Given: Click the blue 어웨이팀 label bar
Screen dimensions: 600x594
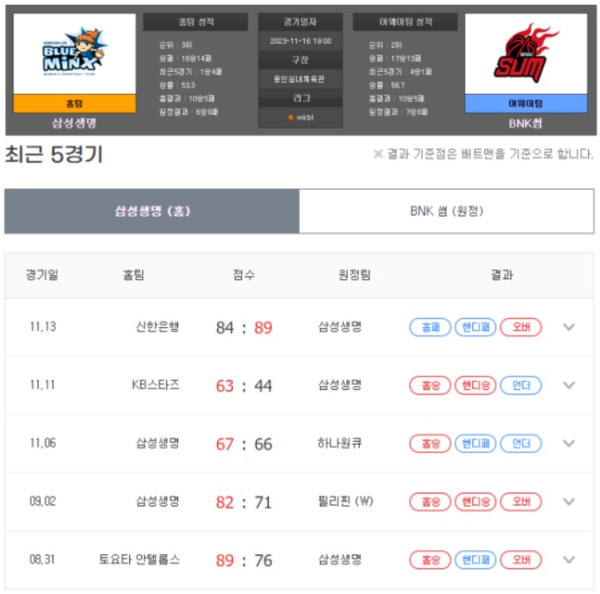Looking at the screenshot, I should pyautogui.click(x=526, y=103).
